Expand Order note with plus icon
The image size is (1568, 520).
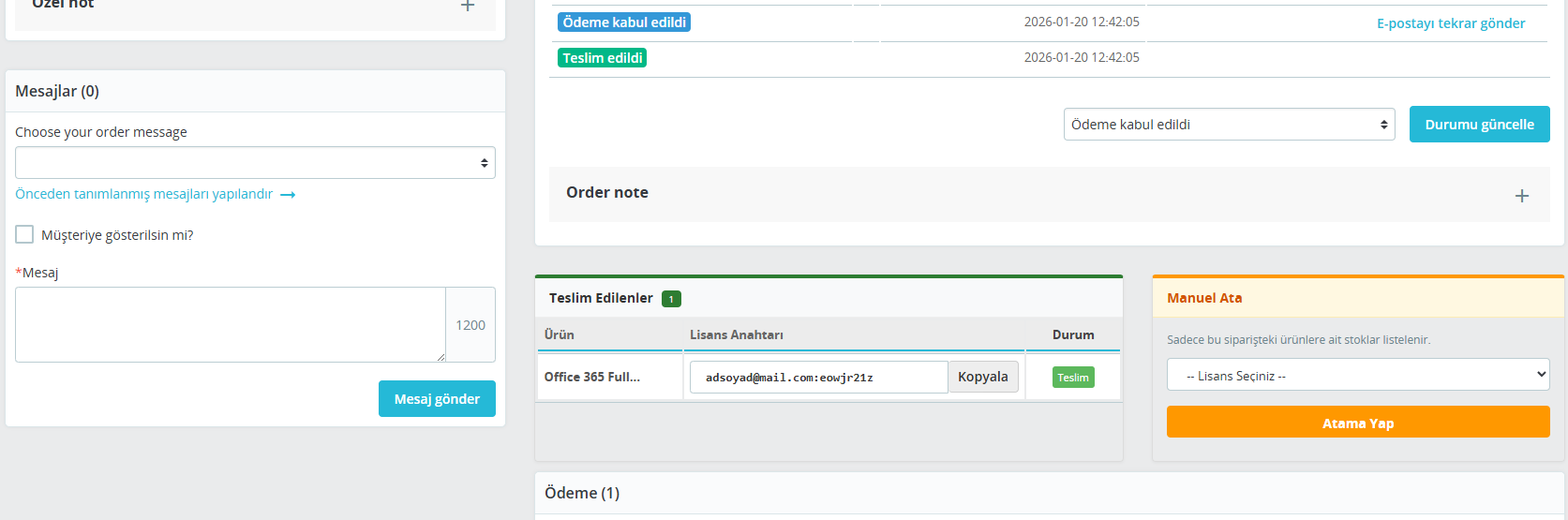pyautogui.click(x=1521, y=196)
